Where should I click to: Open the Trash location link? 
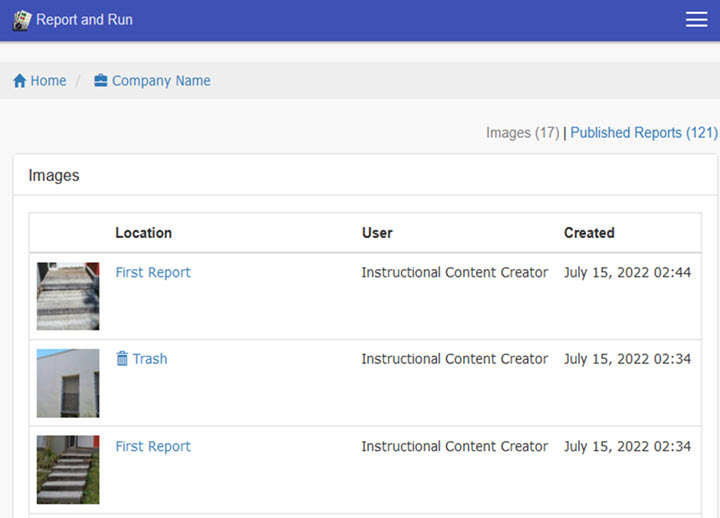pyautogui.click(x=150, y=359)
